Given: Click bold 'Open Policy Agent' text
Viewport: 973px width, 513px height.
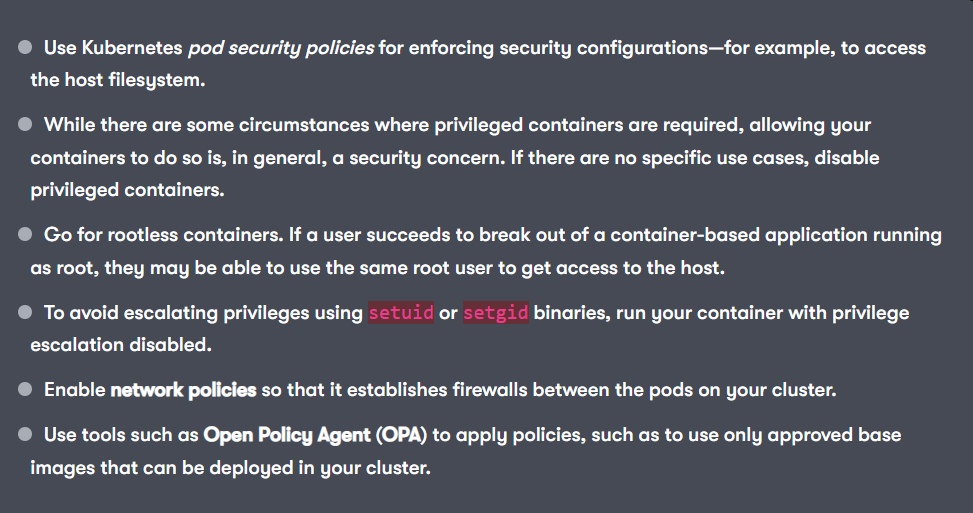Looking at the screenshot, I should tap(287, 435).
